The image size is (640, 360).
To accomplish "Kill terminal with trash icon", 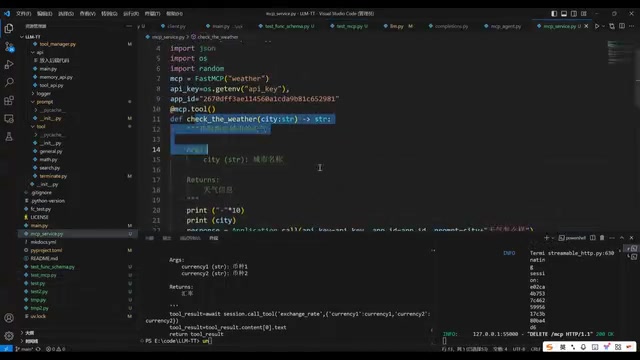I will [x=602, y=238].
